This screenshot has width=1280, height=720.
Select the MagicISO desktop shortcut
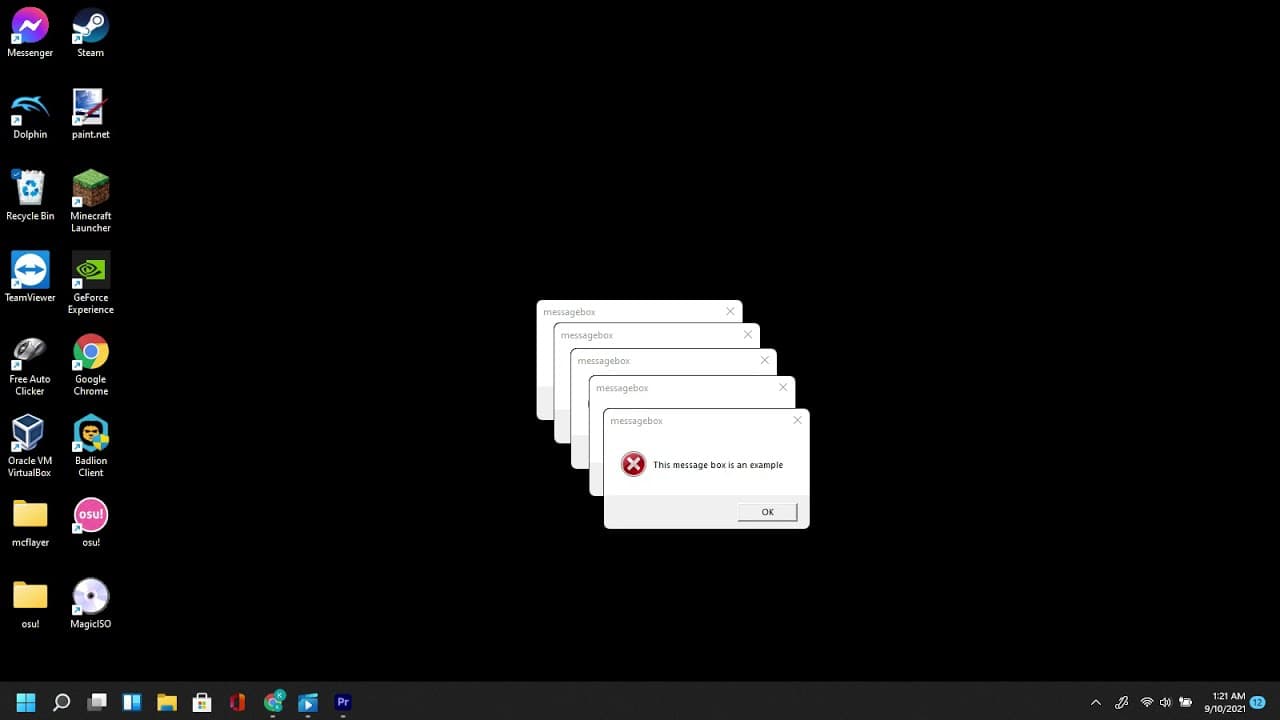(x=90, y=605)
